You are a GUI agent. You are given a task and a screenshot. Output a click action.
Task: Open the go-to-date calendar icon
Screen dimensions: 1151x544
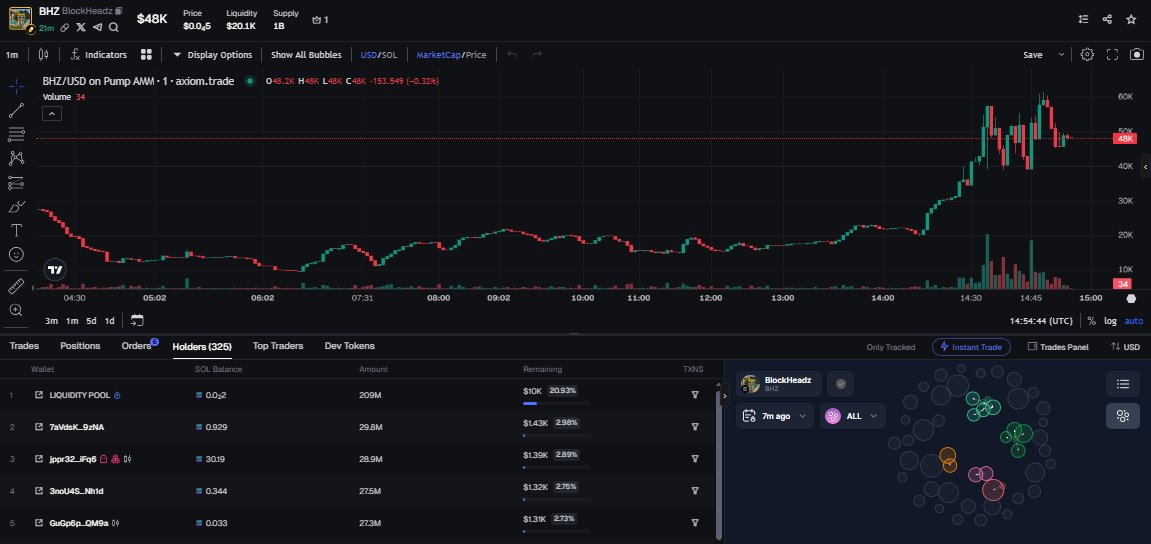[137, 320]
